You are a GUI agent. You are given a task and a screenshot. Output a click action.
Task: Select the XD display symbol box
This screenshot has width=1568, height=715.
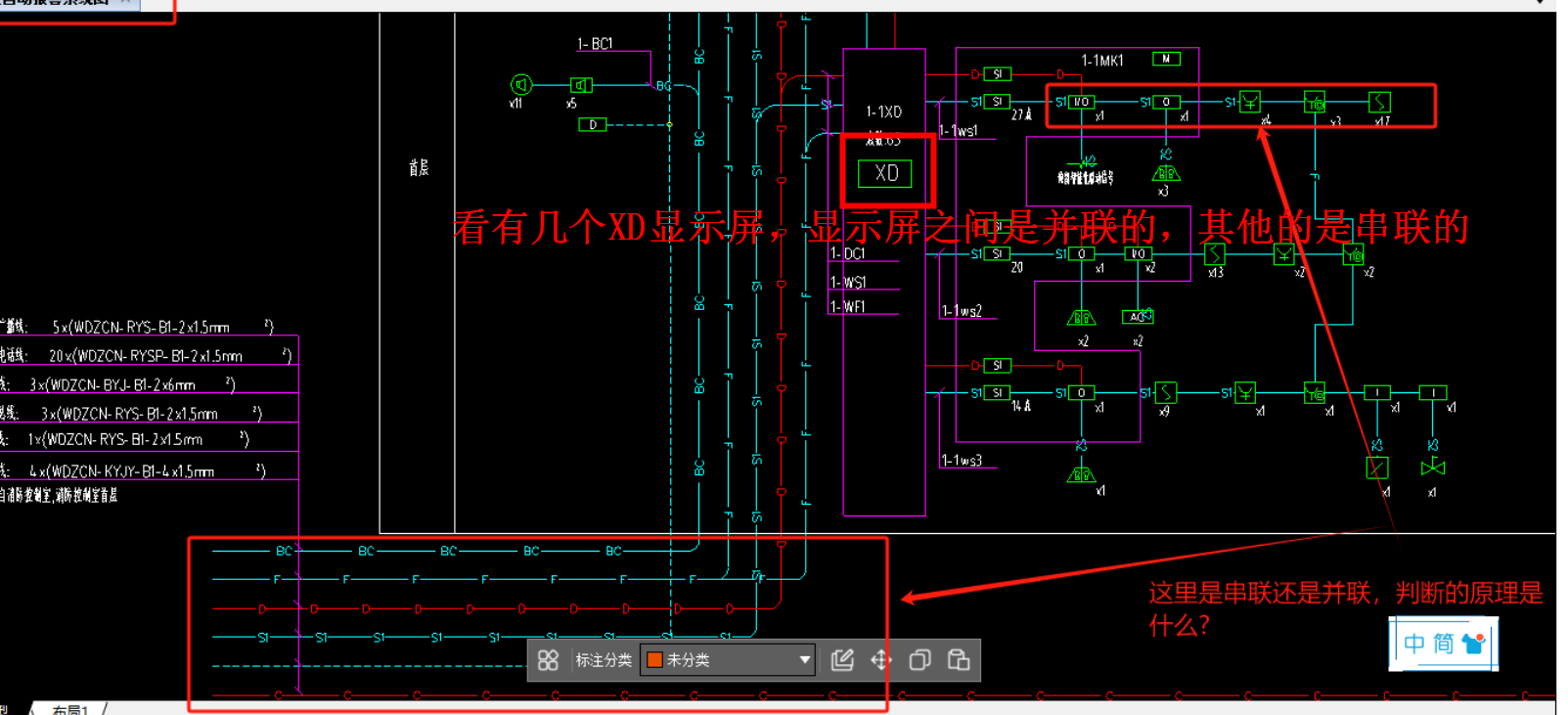click(x=885, y=173)
